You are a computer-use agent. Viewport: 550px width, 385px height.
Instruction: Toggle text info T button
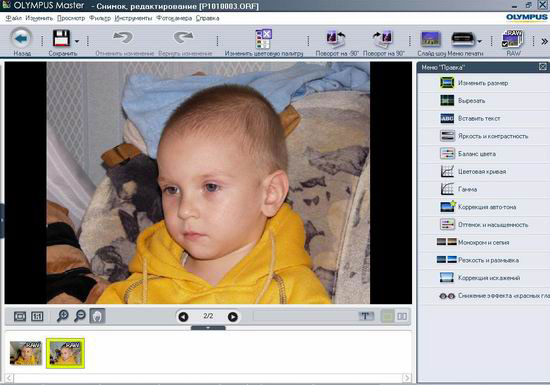[366, 316]
